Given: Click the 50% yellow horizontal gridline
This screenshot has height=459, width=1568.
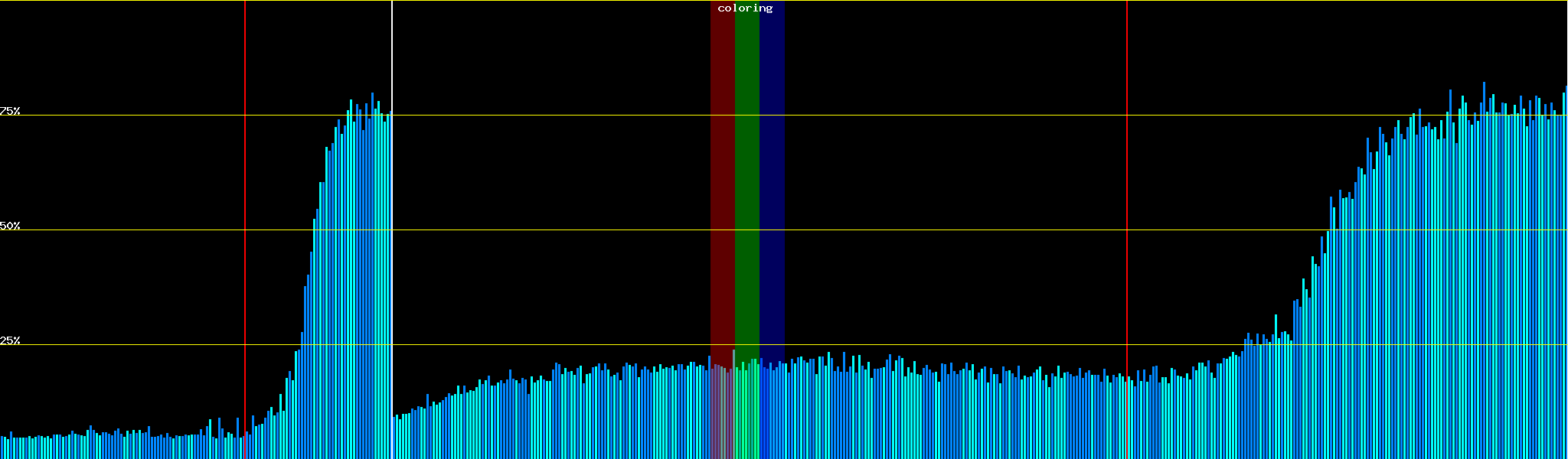Looking at the screenshot, I should click(x=919, y=230).
